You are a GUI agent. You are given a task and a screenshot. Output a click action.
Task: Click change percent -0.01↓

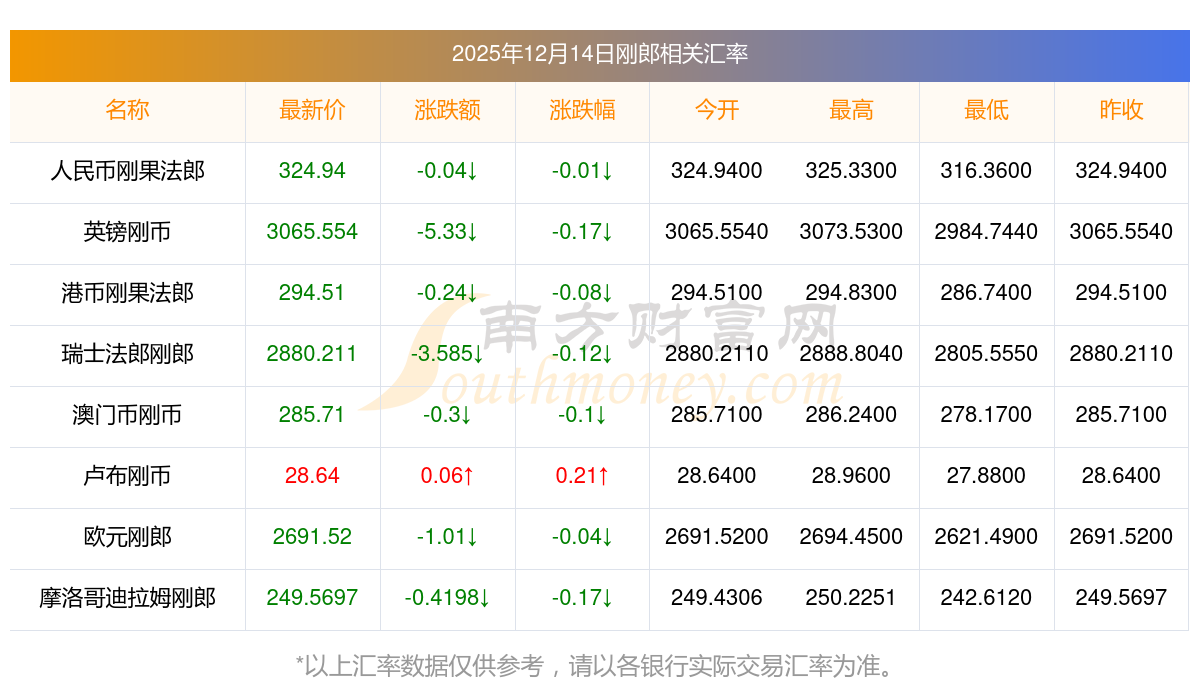point(583,171)
